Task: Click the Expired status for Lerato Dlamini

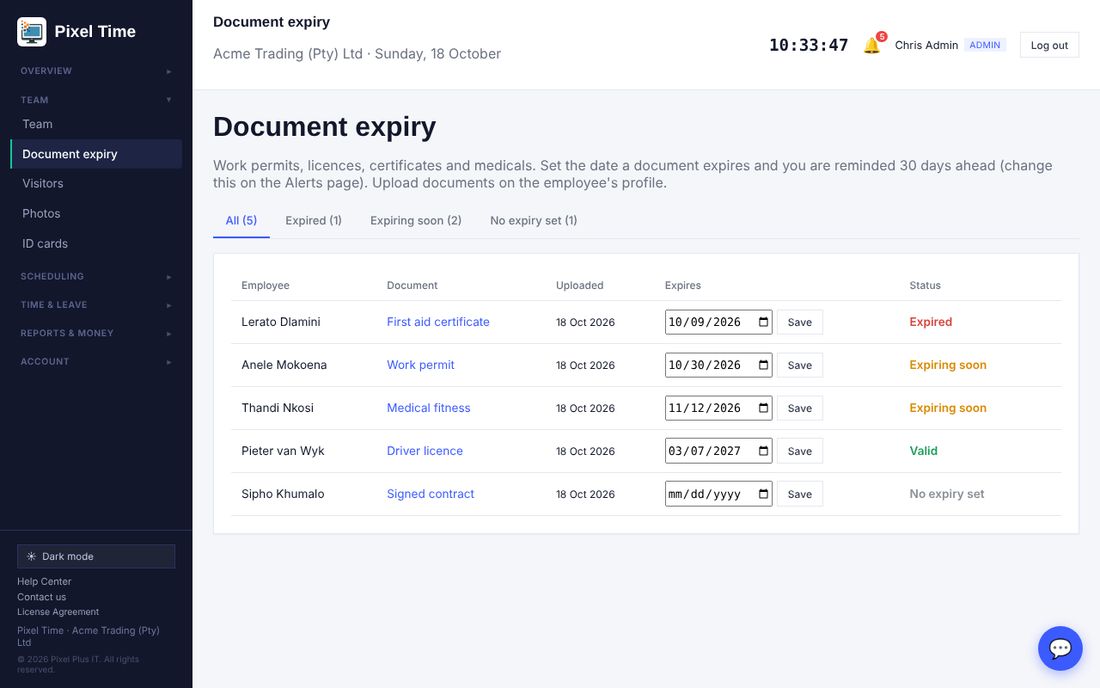Action: [x=931, y=322]
